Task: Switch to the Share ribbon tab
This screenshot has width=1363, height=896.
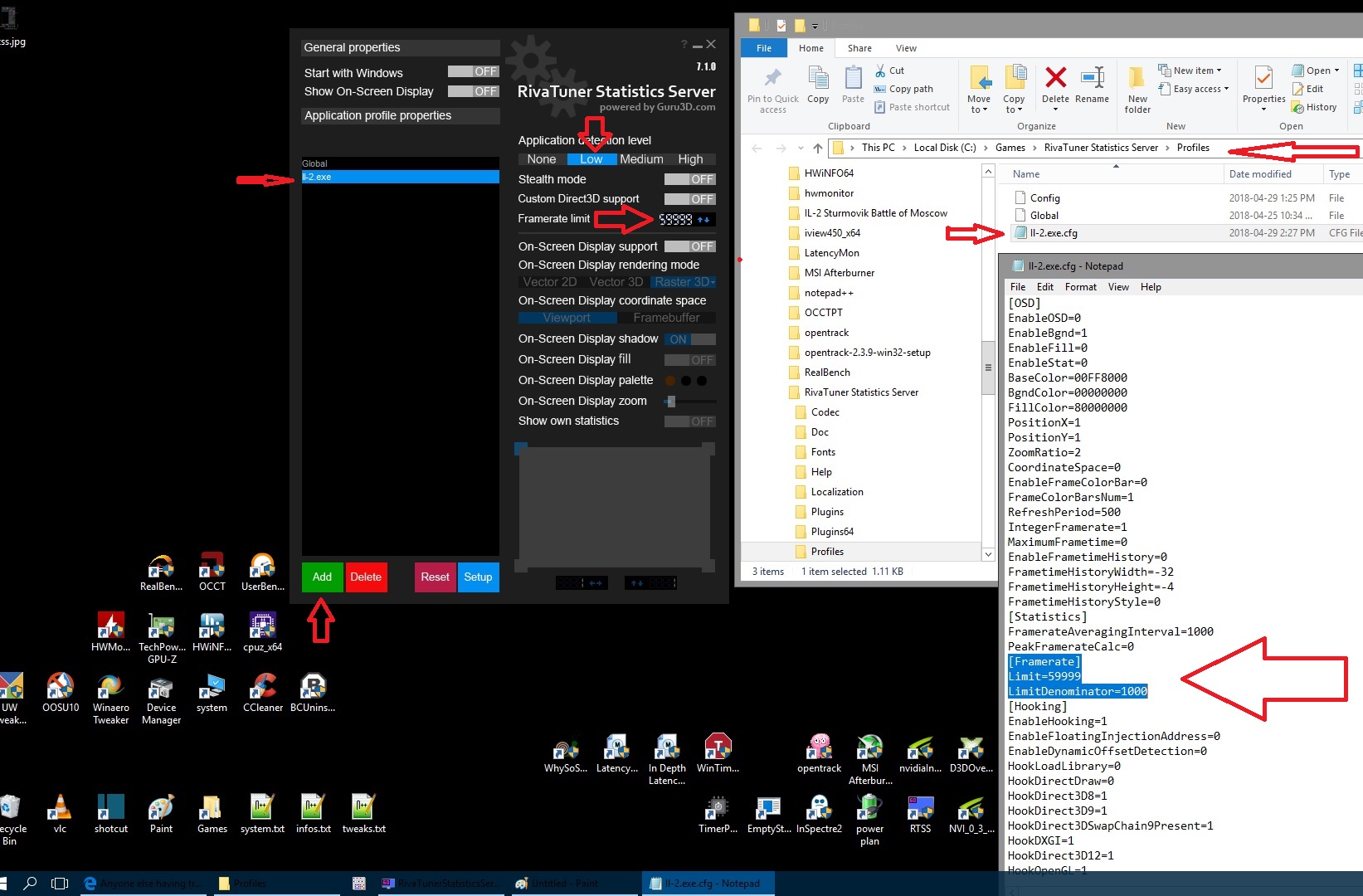Action: point(859,48)
